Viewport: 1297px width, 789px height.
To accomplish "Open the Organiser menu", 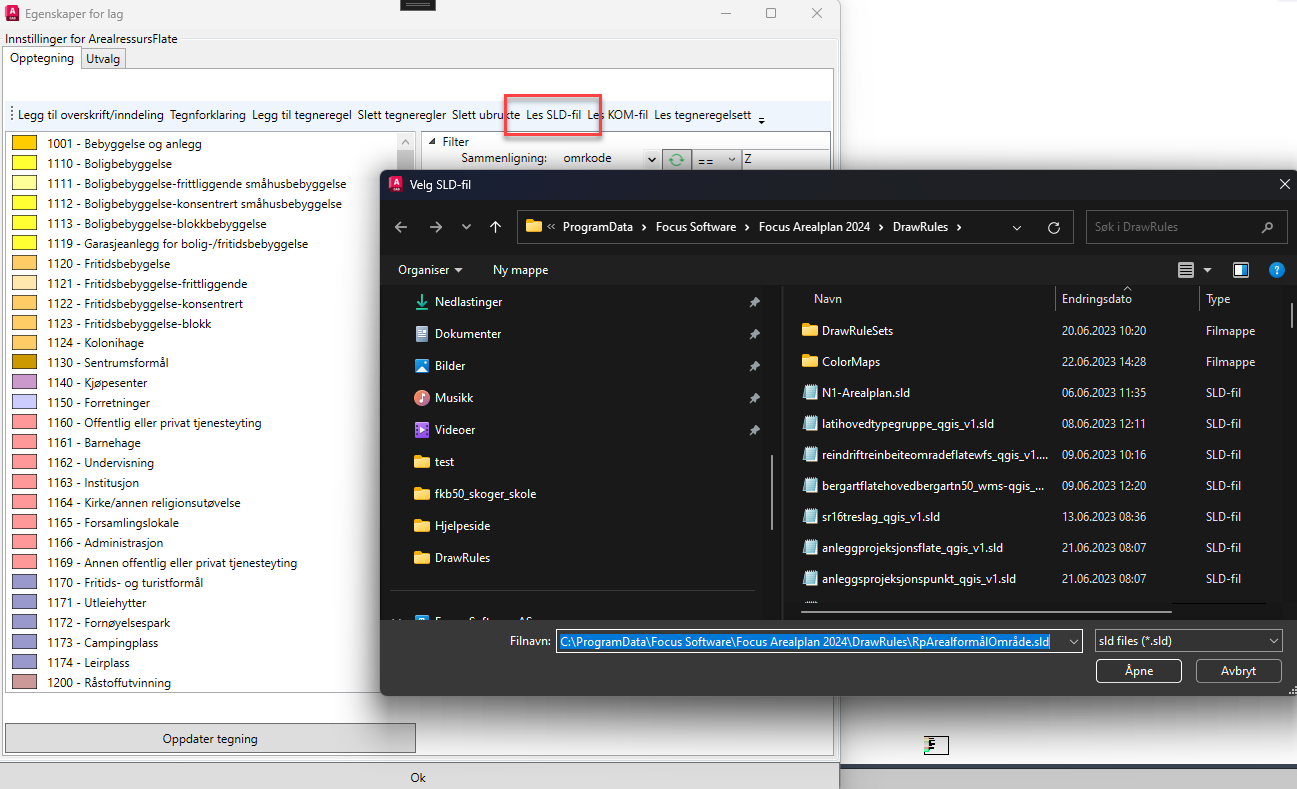I will (x=430, y=270).
